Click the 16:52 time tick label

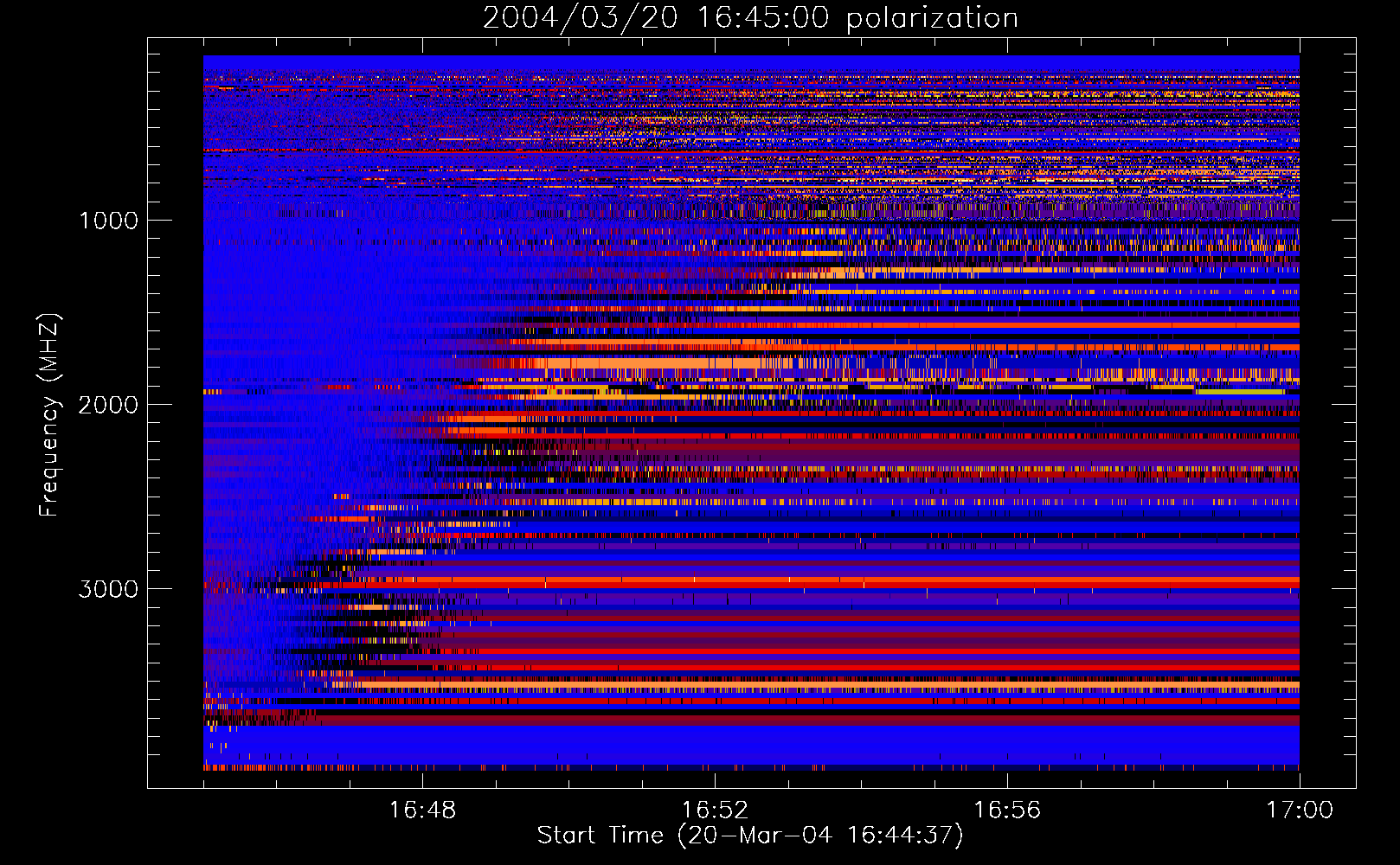point(715,811)
